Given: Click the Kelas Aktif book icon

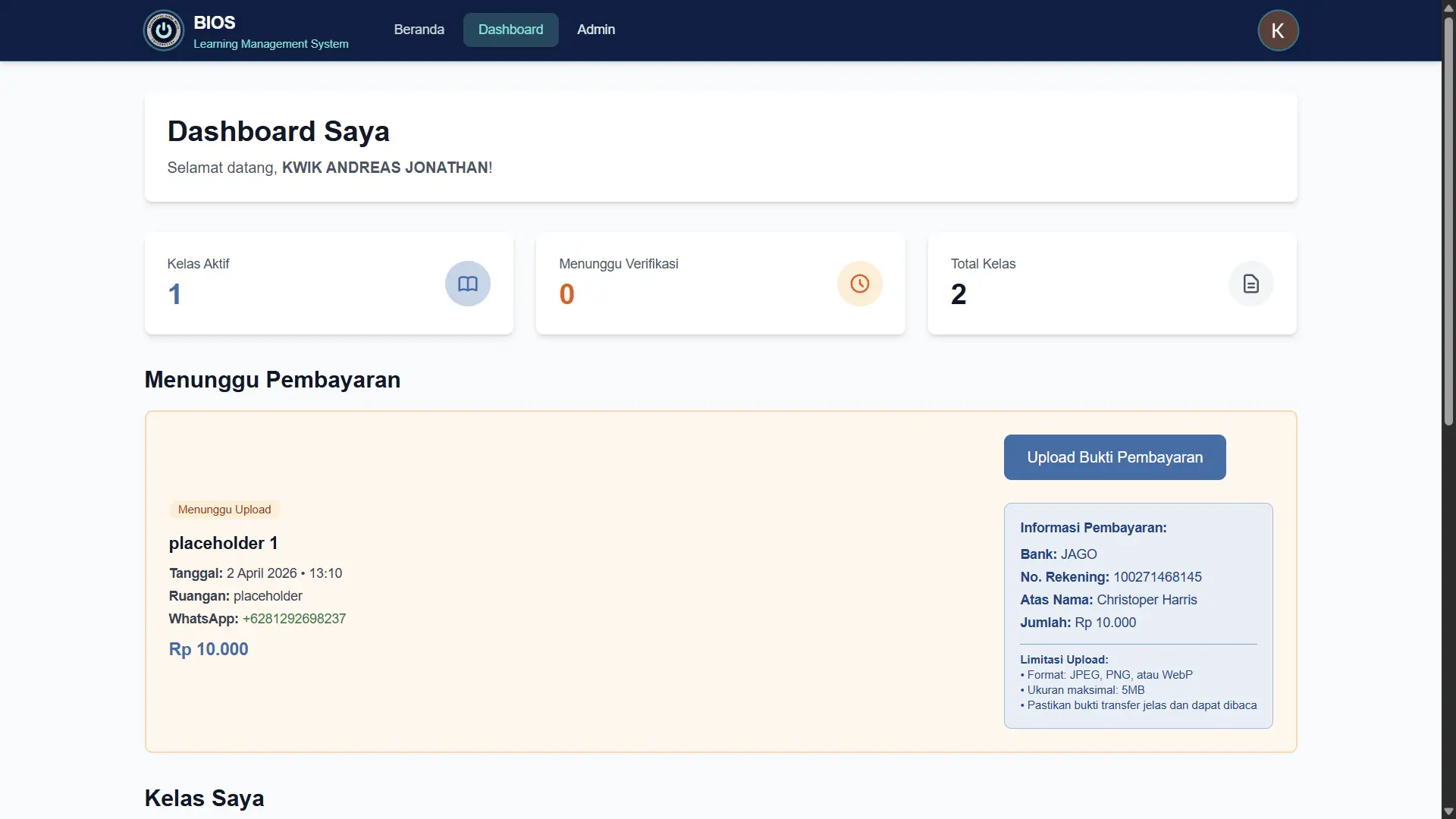Looking at the screenshot, I should (467, 284).
